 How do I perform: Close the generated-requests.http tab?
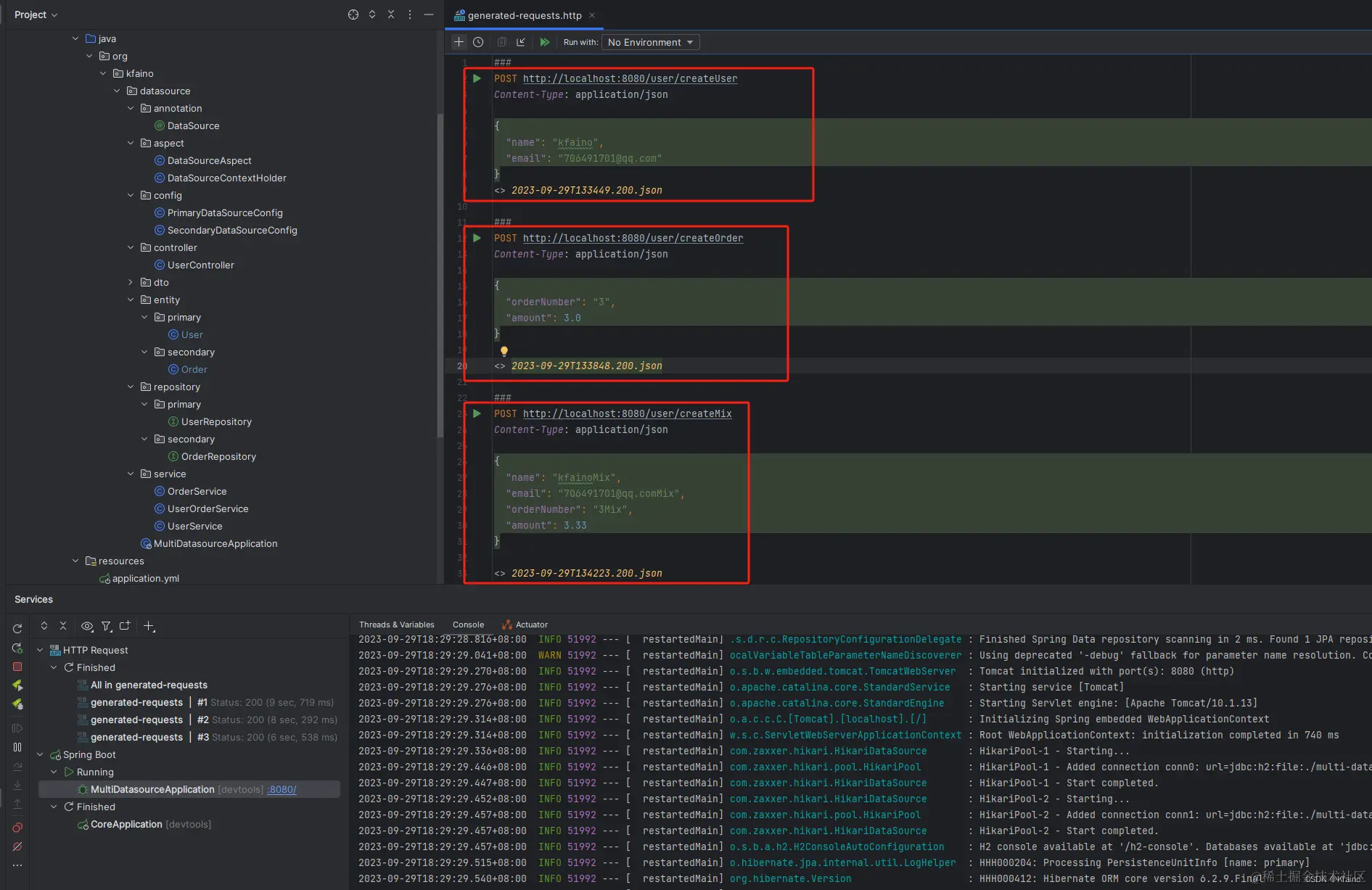tap(592, 15)
